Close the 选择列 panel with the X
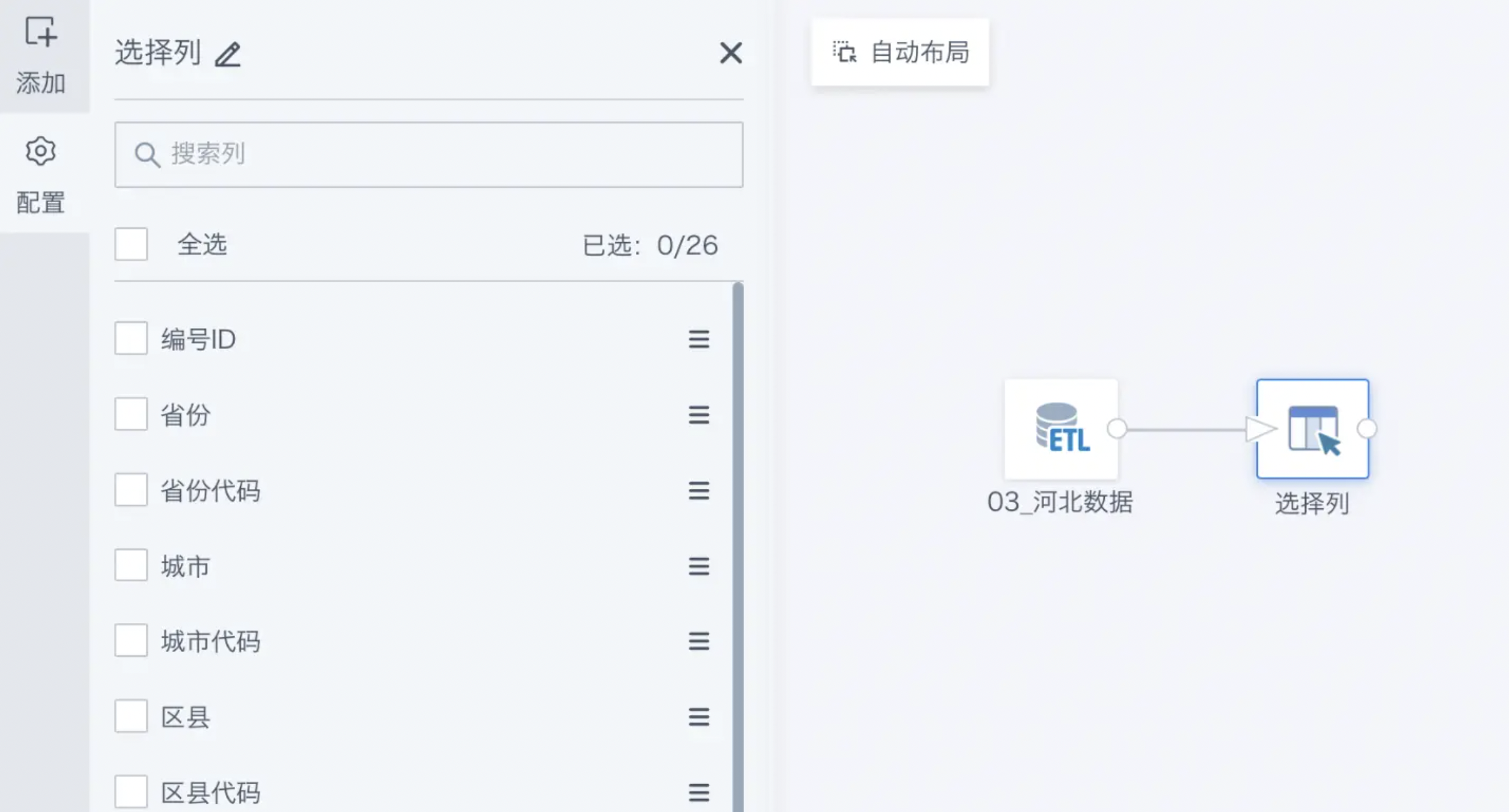This screenshot has height=812, width=1509. click(x=731, y=53)
